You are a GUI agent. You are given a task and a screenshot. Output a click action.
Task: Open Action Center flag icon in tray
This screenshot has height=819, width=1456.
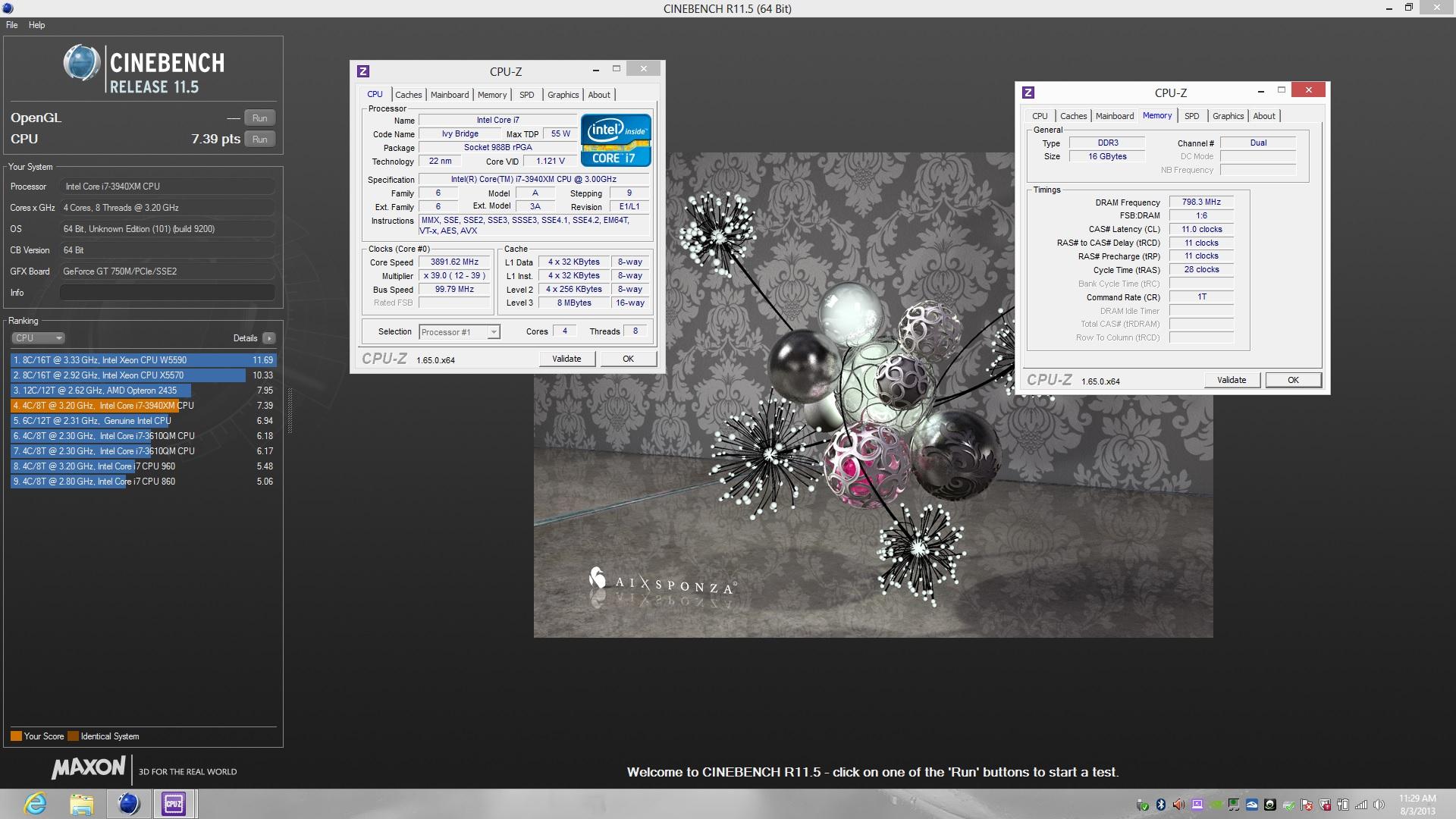(1307, 805)
